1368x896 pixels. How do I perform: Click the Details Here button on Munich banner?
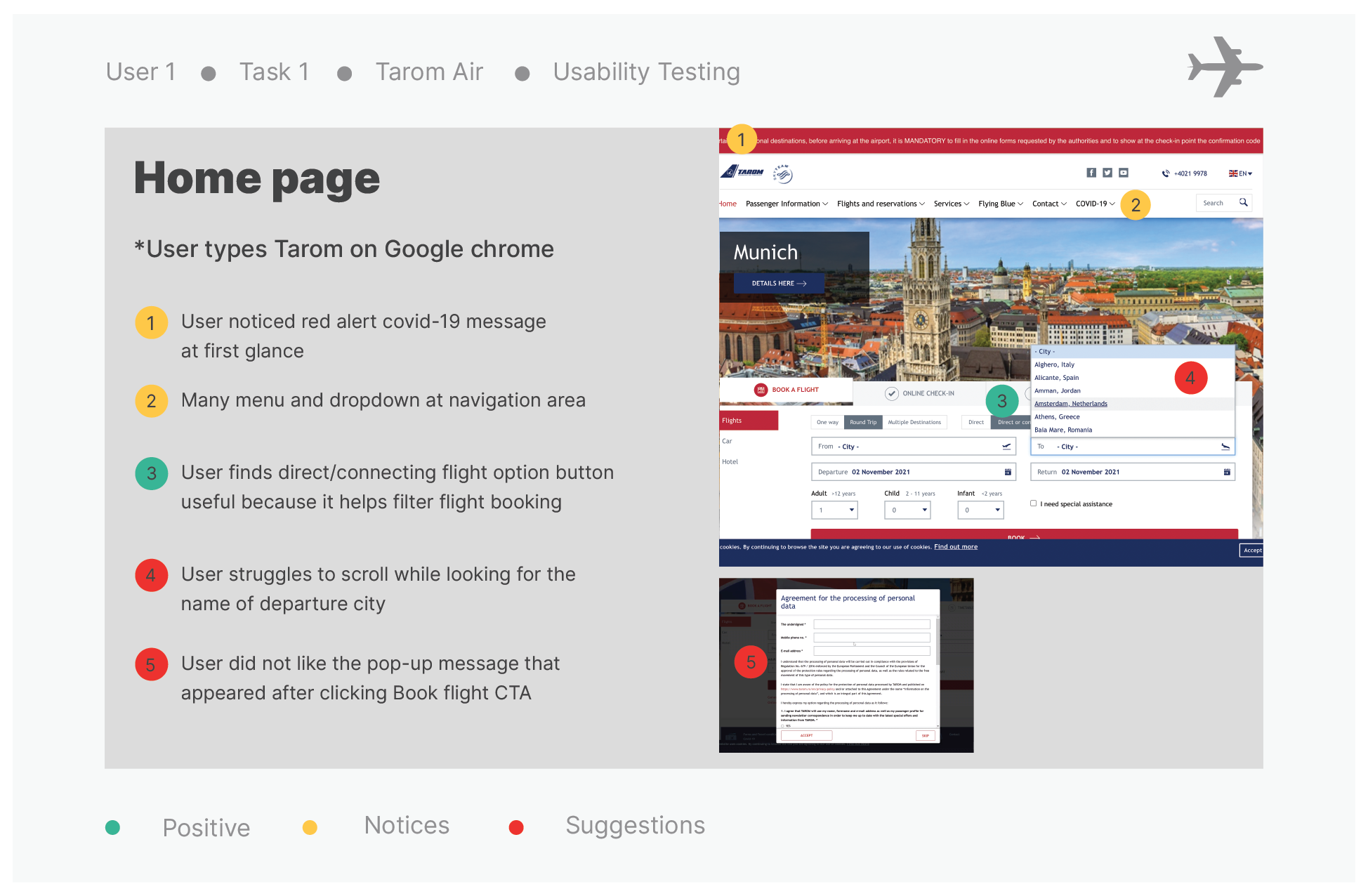coord(779,283)
